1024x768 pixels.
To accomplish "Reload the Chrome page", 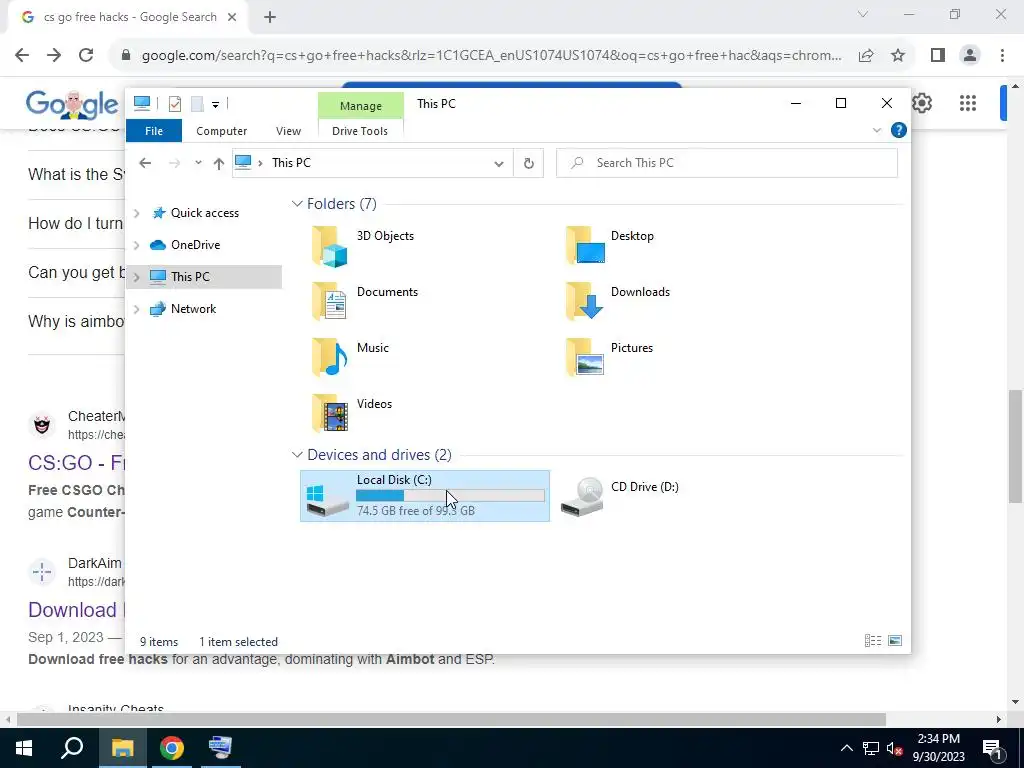I will (x=86, y=56).
